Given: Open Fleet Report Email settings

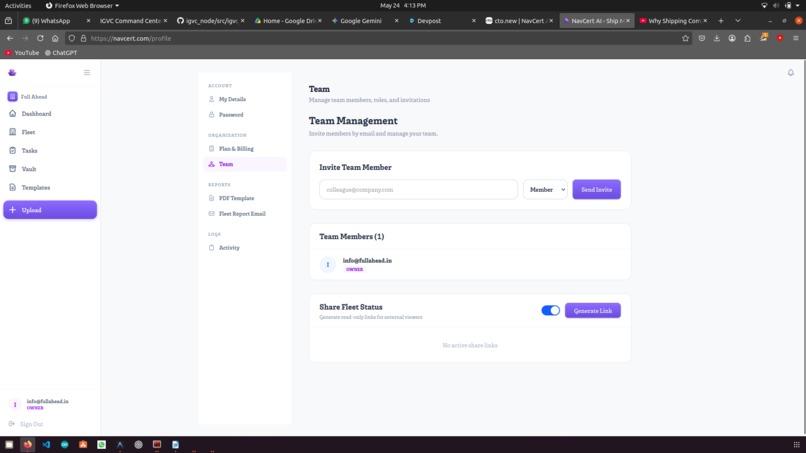Looking at the screenshot, I should [x=245, y=213].
